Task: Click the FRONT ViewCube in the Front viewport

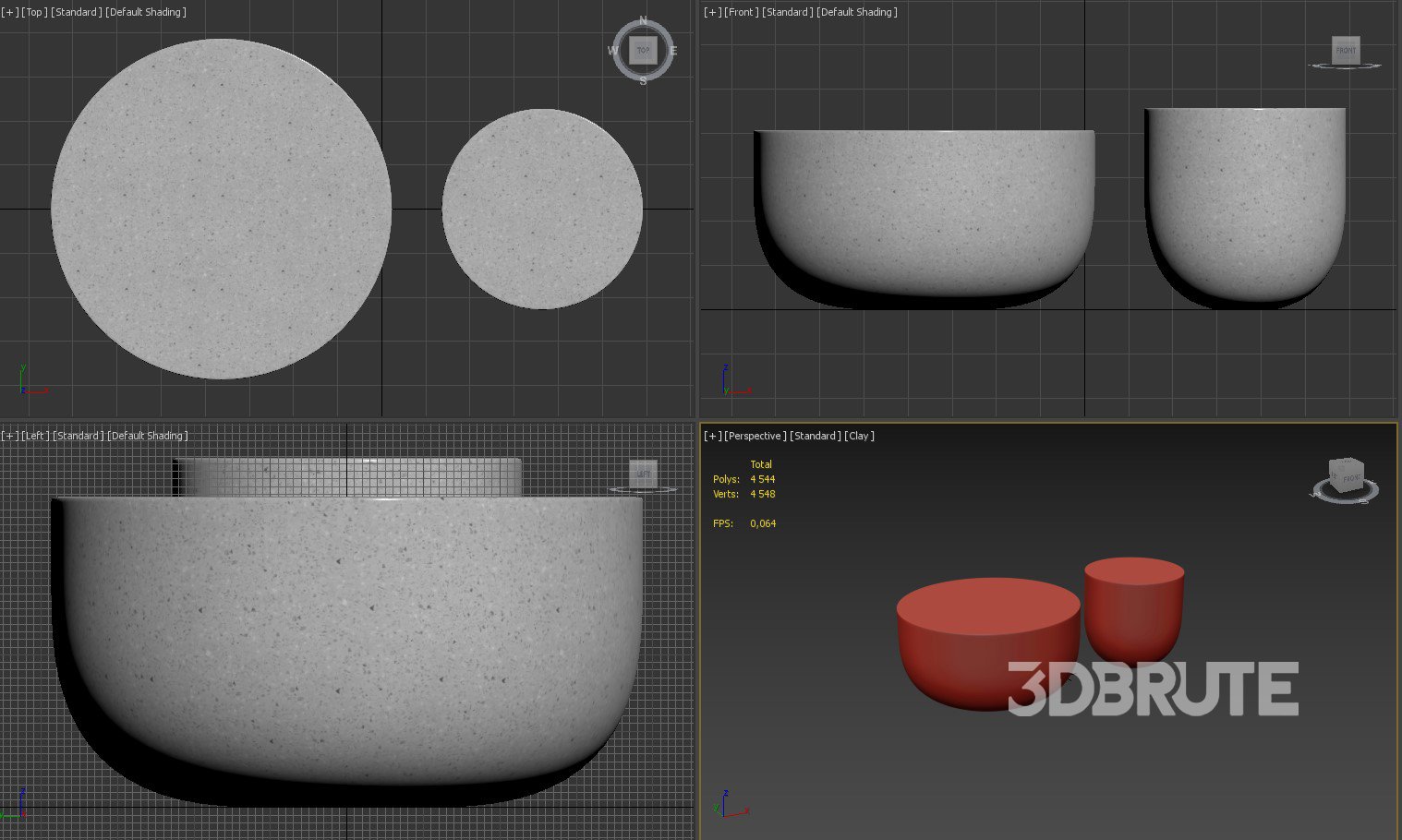Action: 1346,50
